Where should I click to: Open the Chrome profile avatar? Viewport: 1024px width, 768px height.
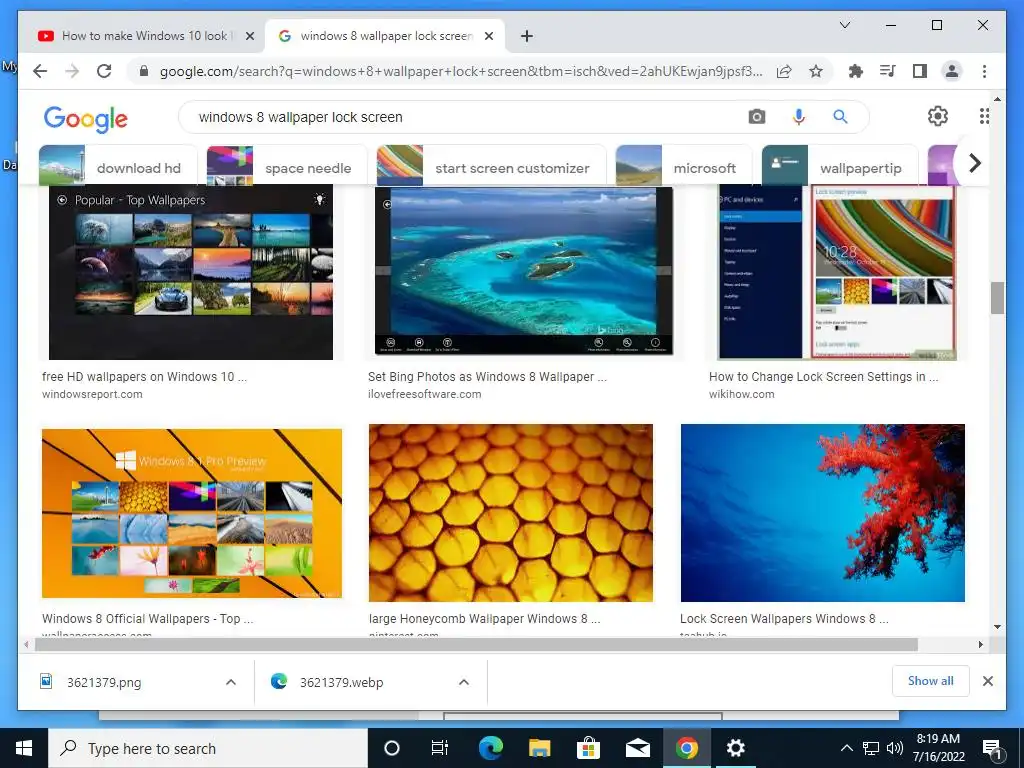952,71
